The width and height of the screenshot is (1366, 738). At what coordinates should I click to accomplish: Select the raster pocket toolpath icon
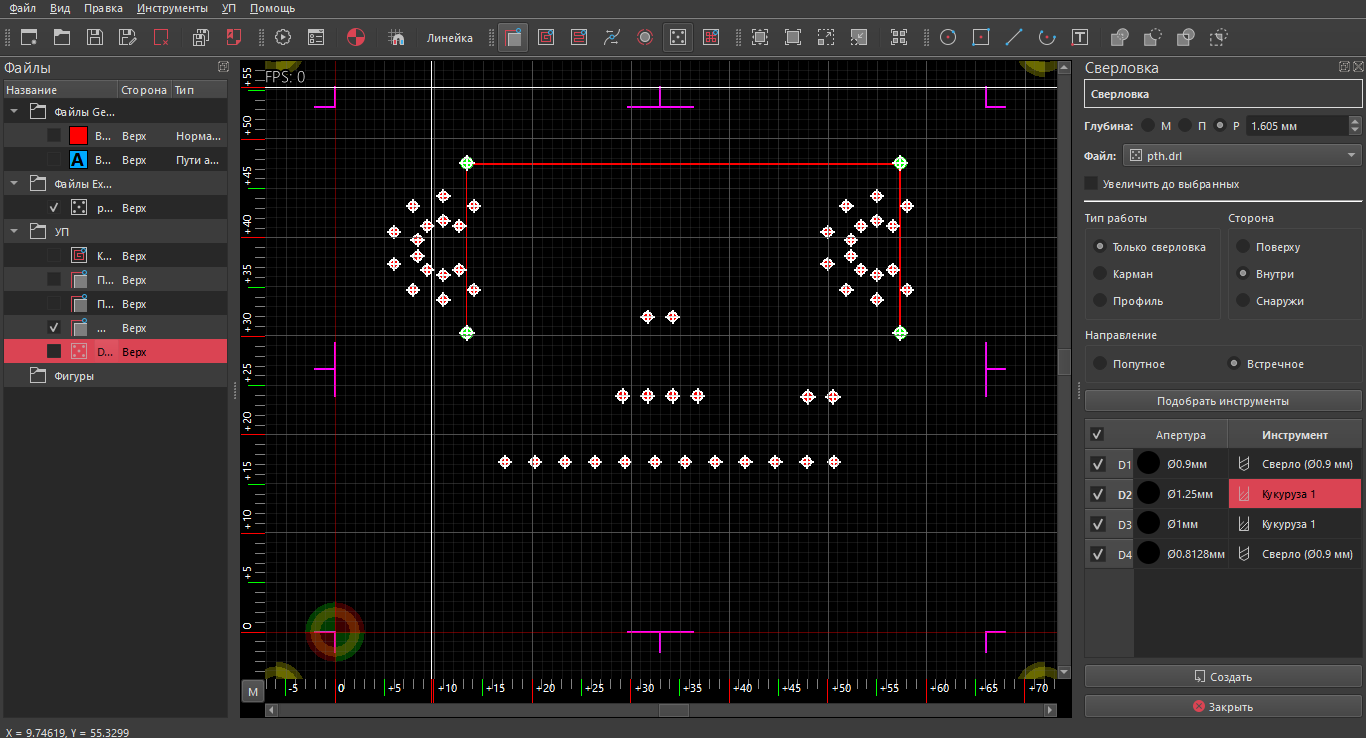tap(579, 37)
